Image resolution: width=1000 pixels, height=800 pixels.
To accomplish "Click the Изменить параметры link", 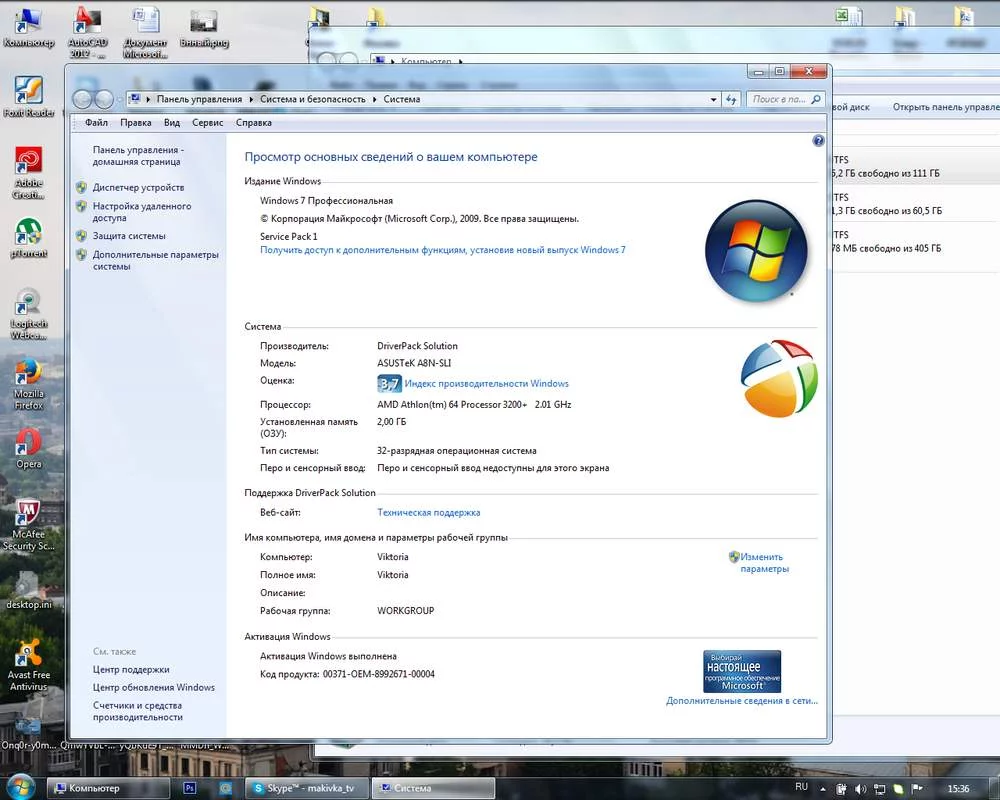I will (763, 563).
